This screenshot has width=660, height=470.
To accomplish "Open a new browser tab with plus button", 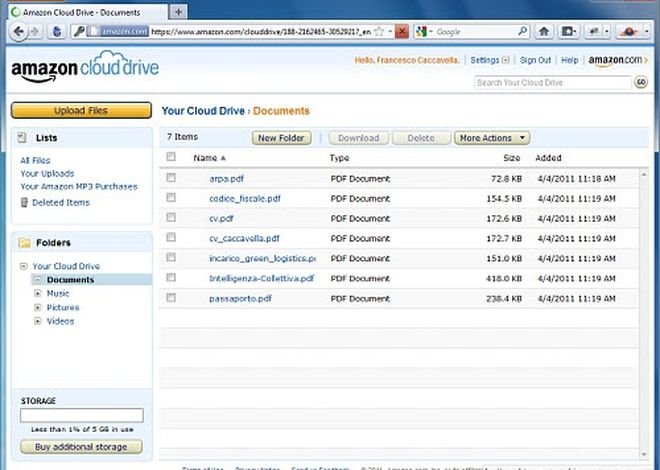I will pyautogui.click(x=178, y=12).
